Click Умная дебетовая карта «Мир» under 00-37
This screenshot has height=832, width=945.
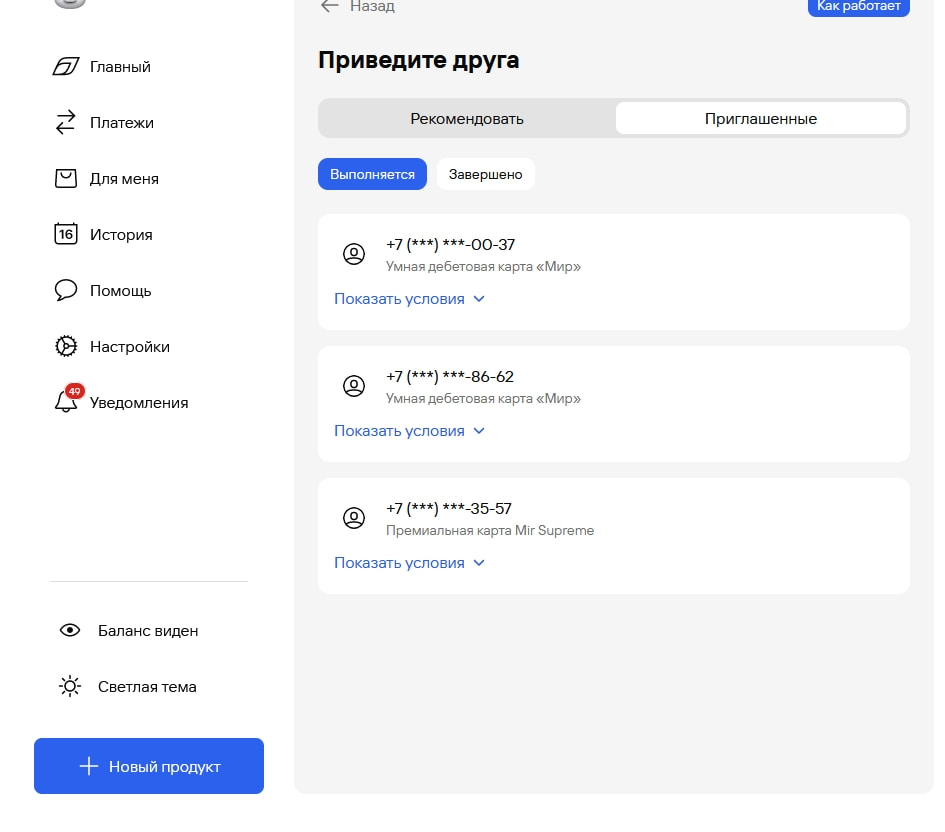pos(483,266)
